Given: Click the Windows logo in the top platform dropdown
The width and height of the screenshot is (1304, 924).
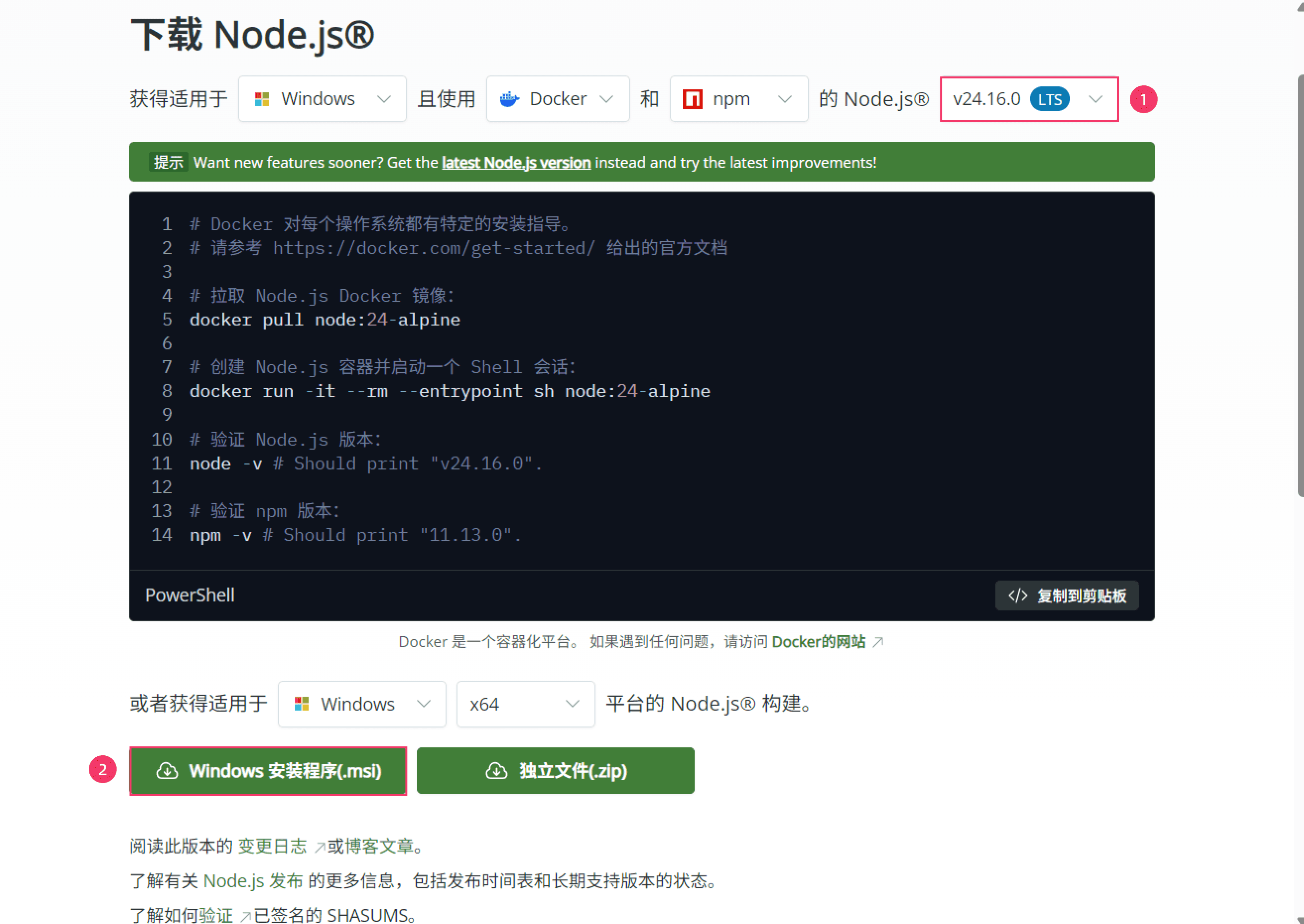Looking at the screenshot, I should (x=261, y=99).
